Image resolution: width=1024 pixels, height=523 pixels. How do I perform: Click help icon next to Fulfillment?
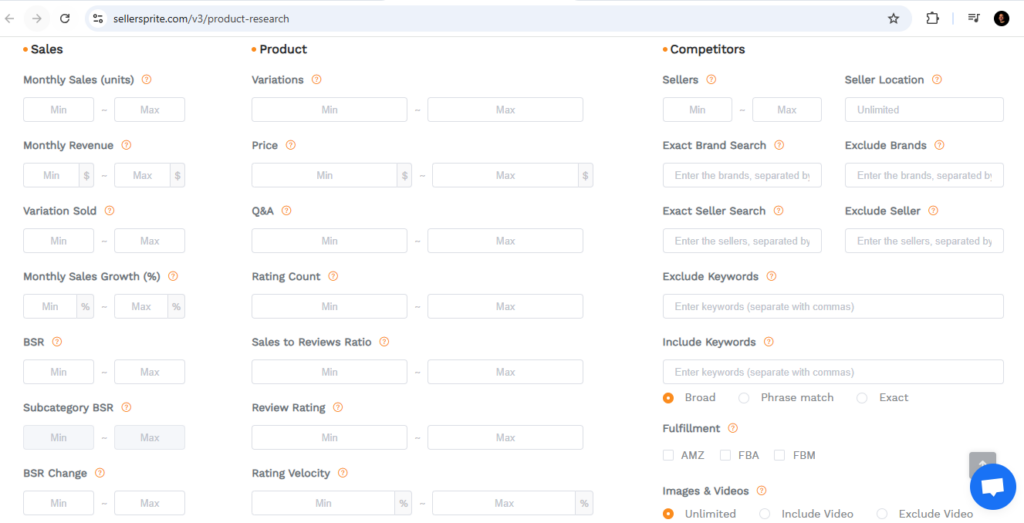click(x=733, y=428)
